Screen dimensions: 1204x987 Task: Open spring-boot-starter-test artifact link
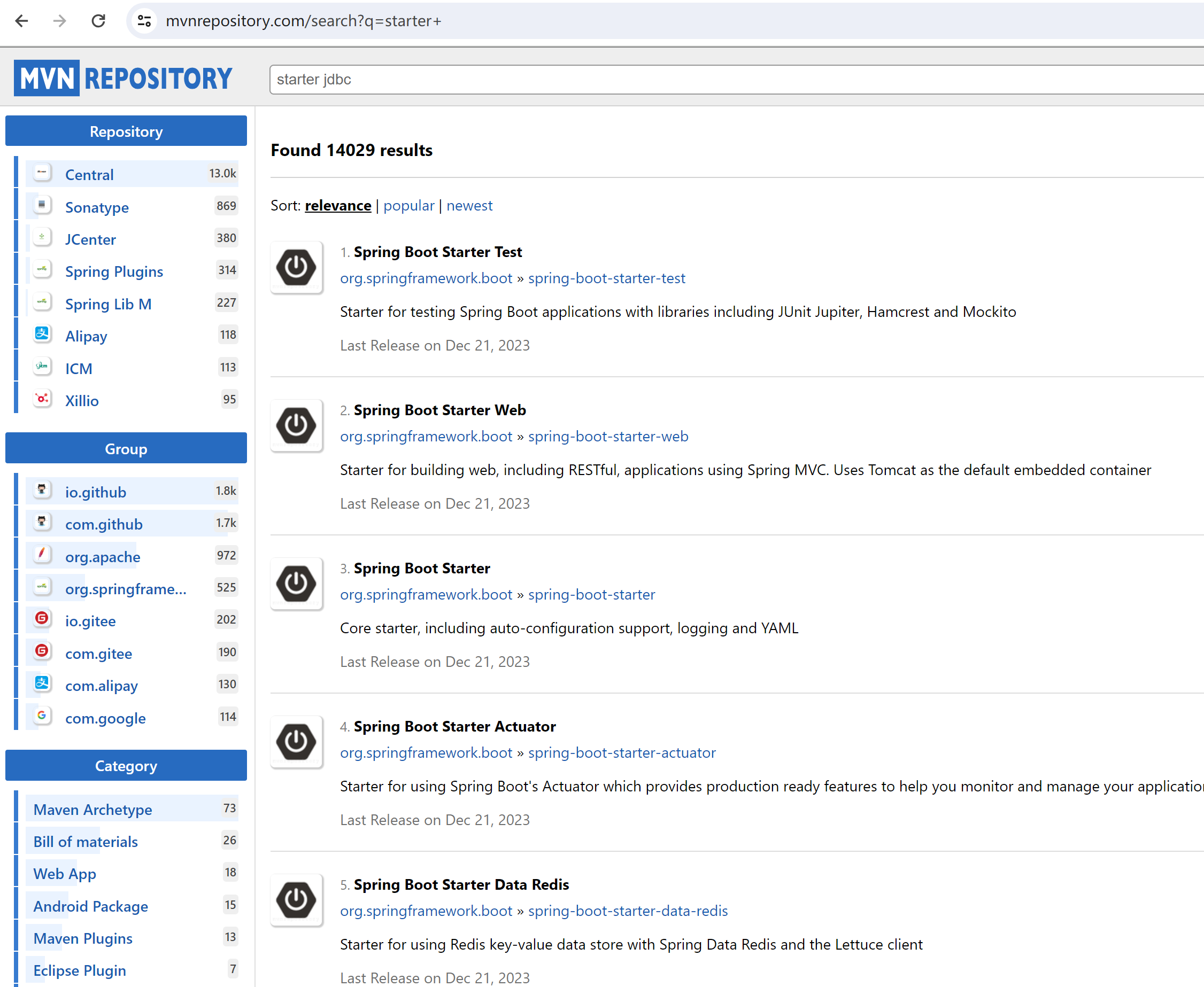point(606,278)
